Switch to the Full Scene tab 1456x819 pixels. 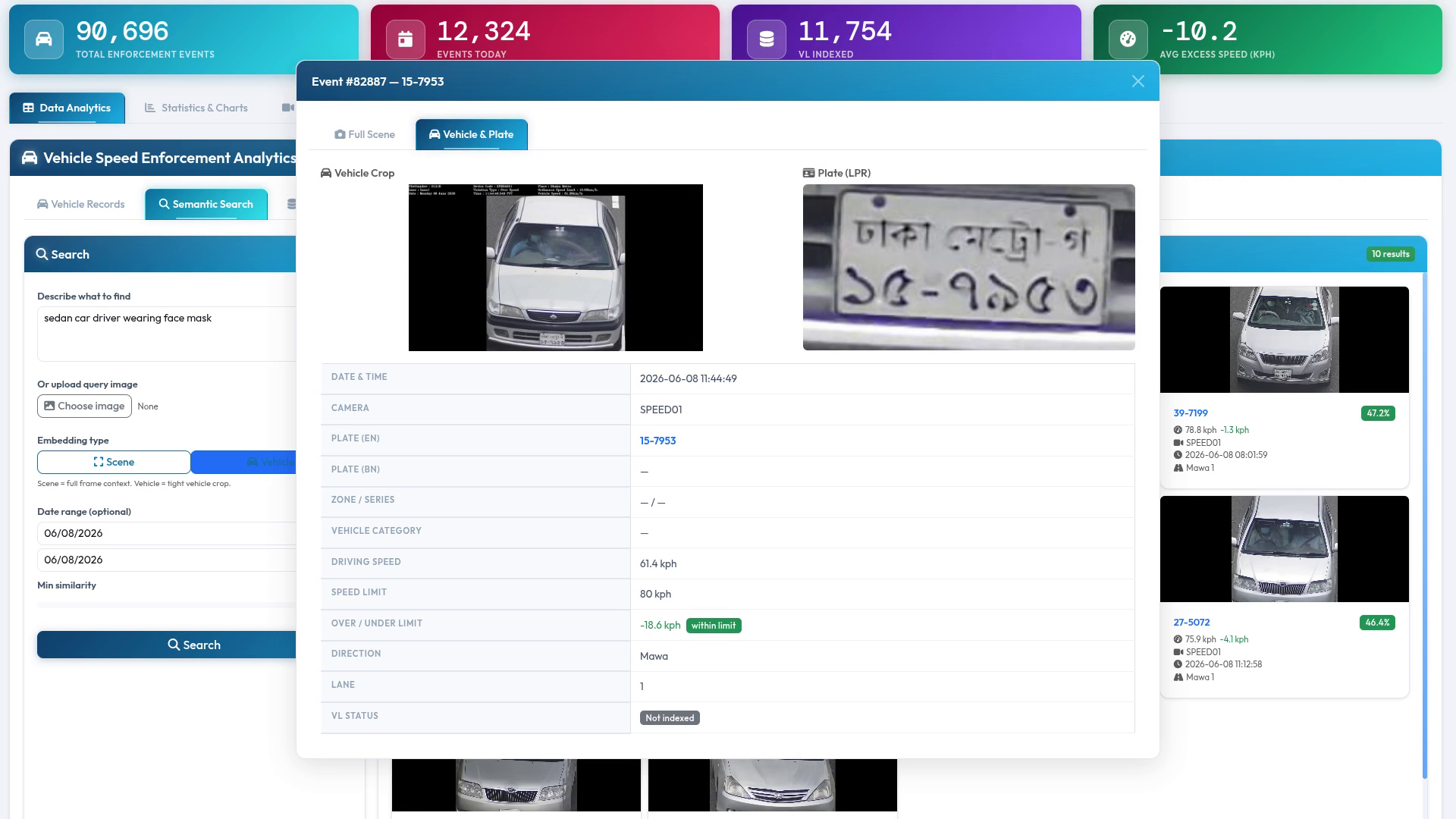tap(365, 134)
